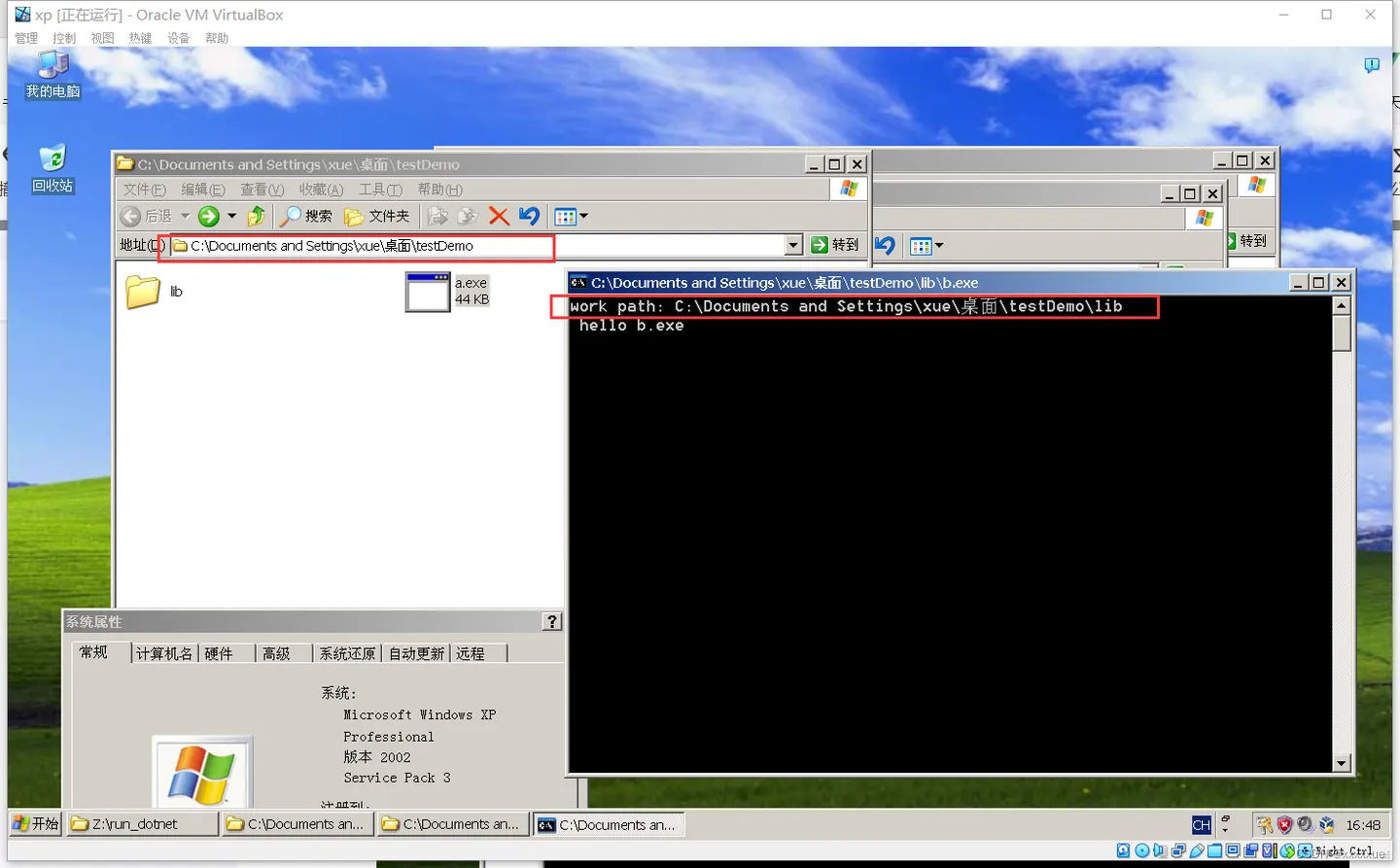Click the console window title bar icon
The height and width of the screenshot is (868, 1400).
(578, 283)
